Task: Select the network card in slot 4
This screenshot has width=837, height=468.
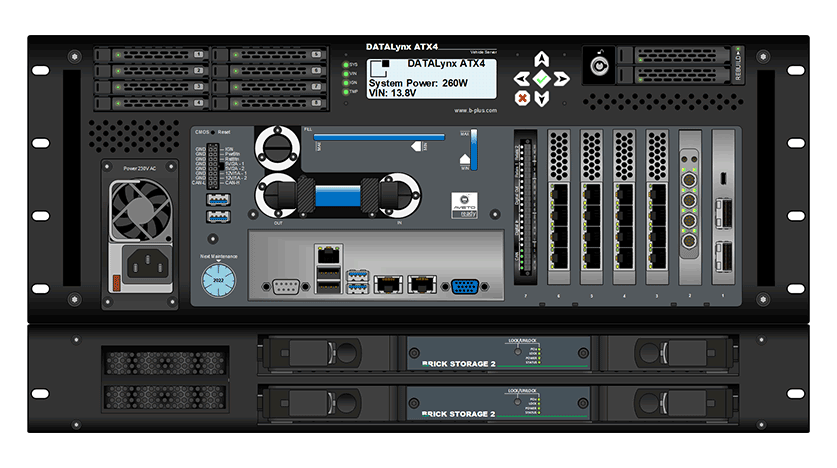Action: 624,207
